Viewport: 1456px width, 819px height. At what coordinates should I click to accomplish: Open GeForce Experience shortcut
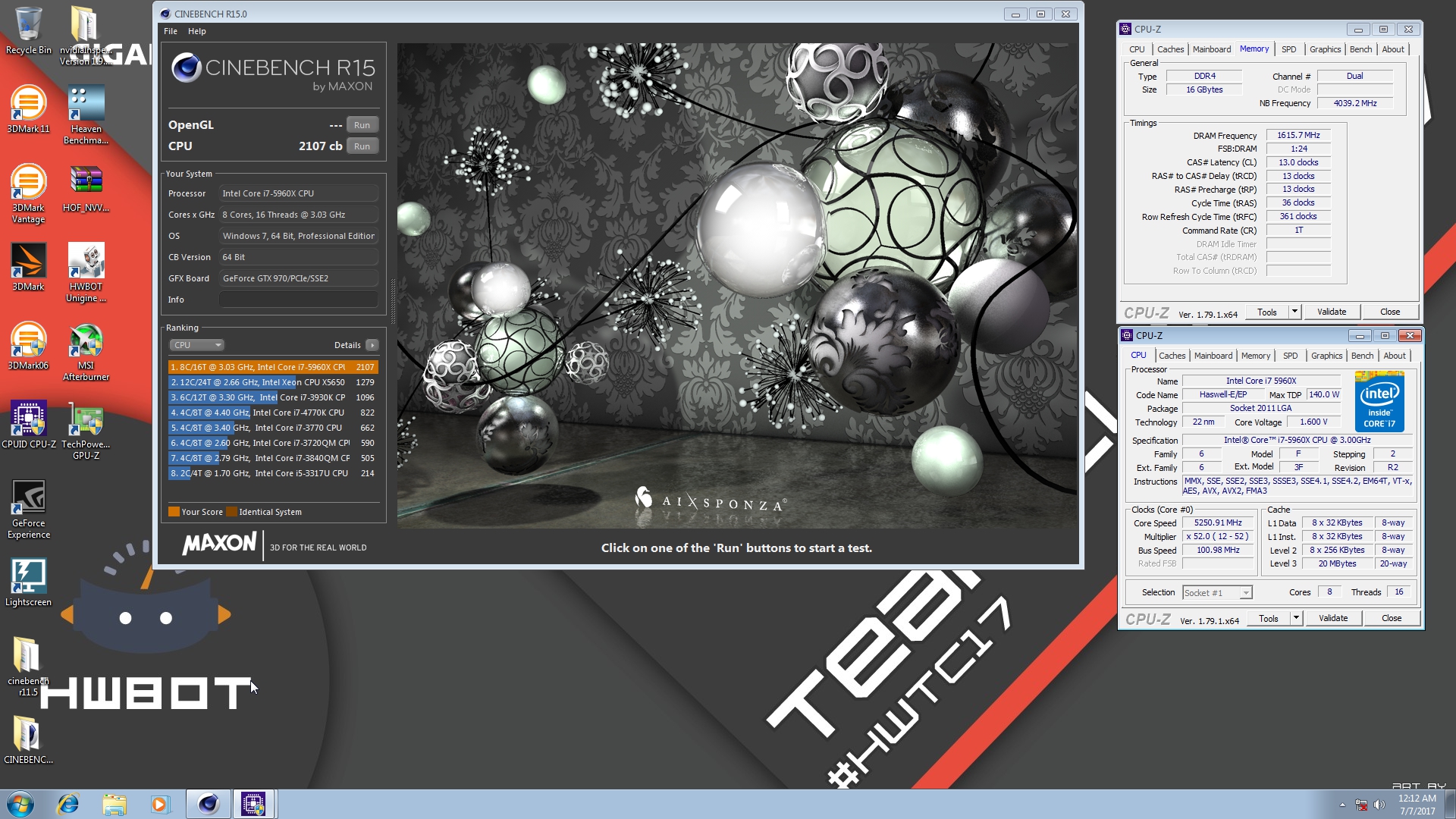(x=29, y=509)
